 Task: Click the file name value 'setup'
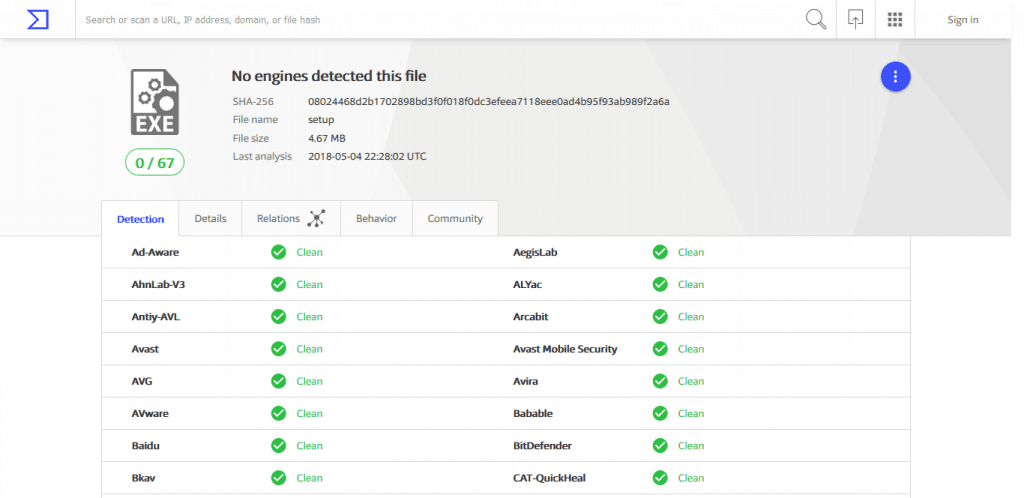[321, 120]
